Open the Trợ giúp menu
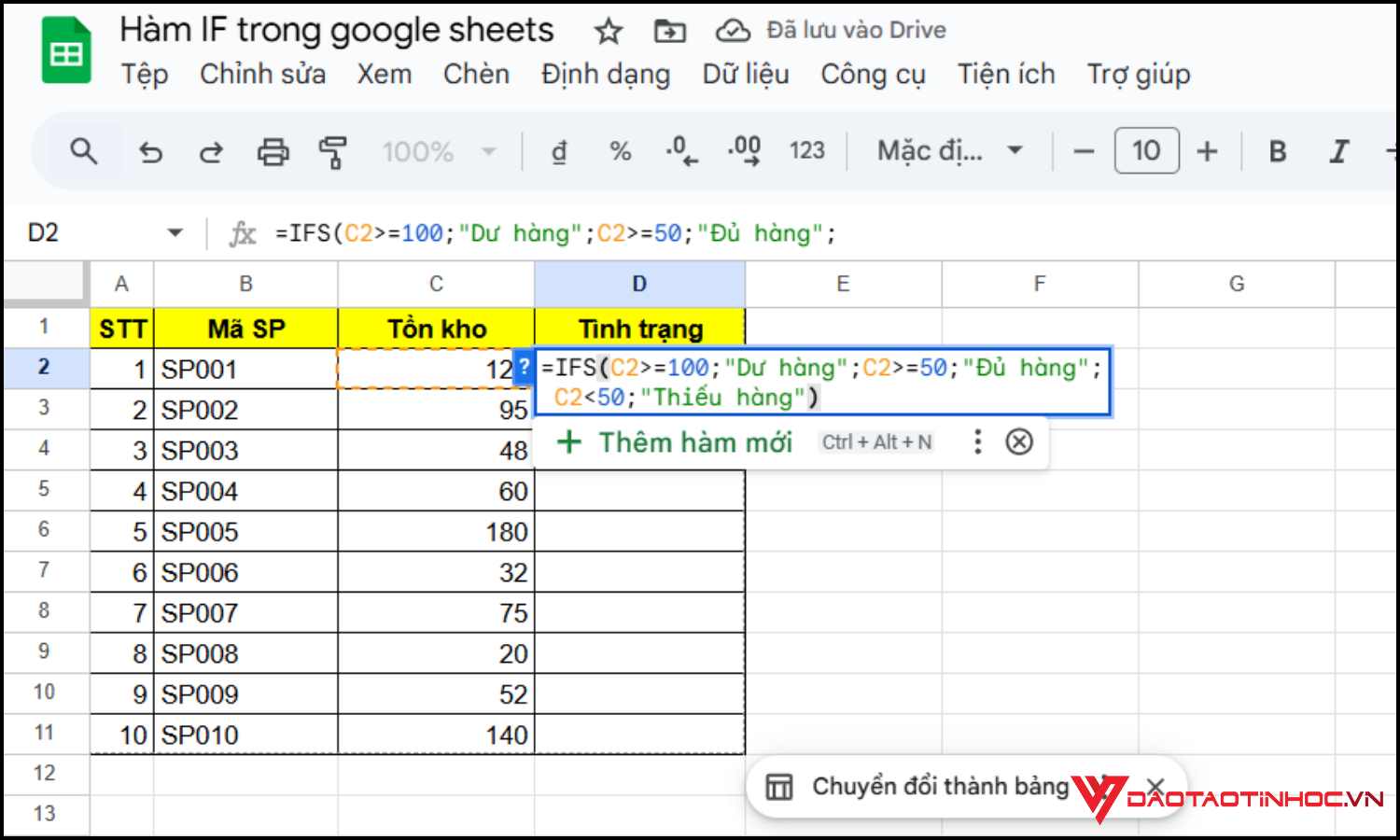Viewport: 1400px width, 840px height. (x=1139, y=75)
